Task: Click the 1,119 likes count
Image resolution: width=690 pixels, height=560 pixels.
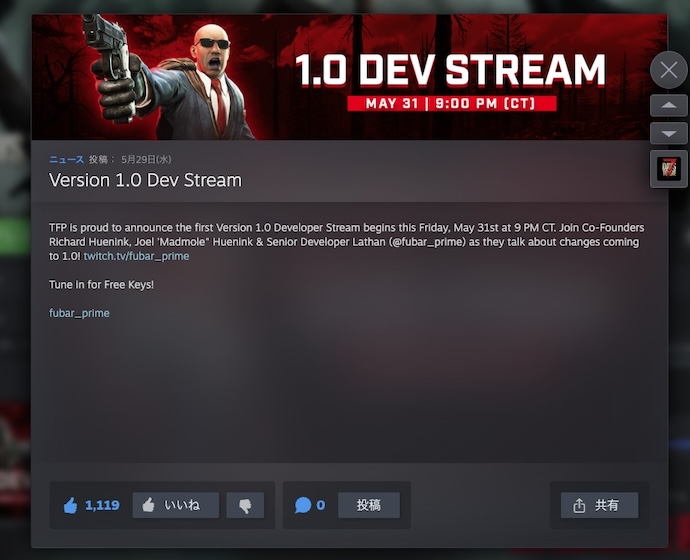Action: tap(102, 505)
